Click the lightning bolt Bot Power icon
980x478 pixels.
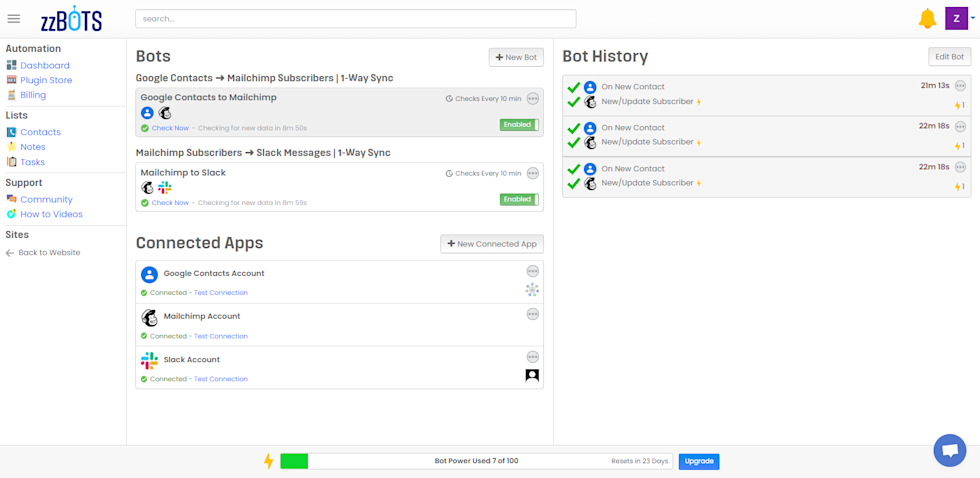(268, 461)
